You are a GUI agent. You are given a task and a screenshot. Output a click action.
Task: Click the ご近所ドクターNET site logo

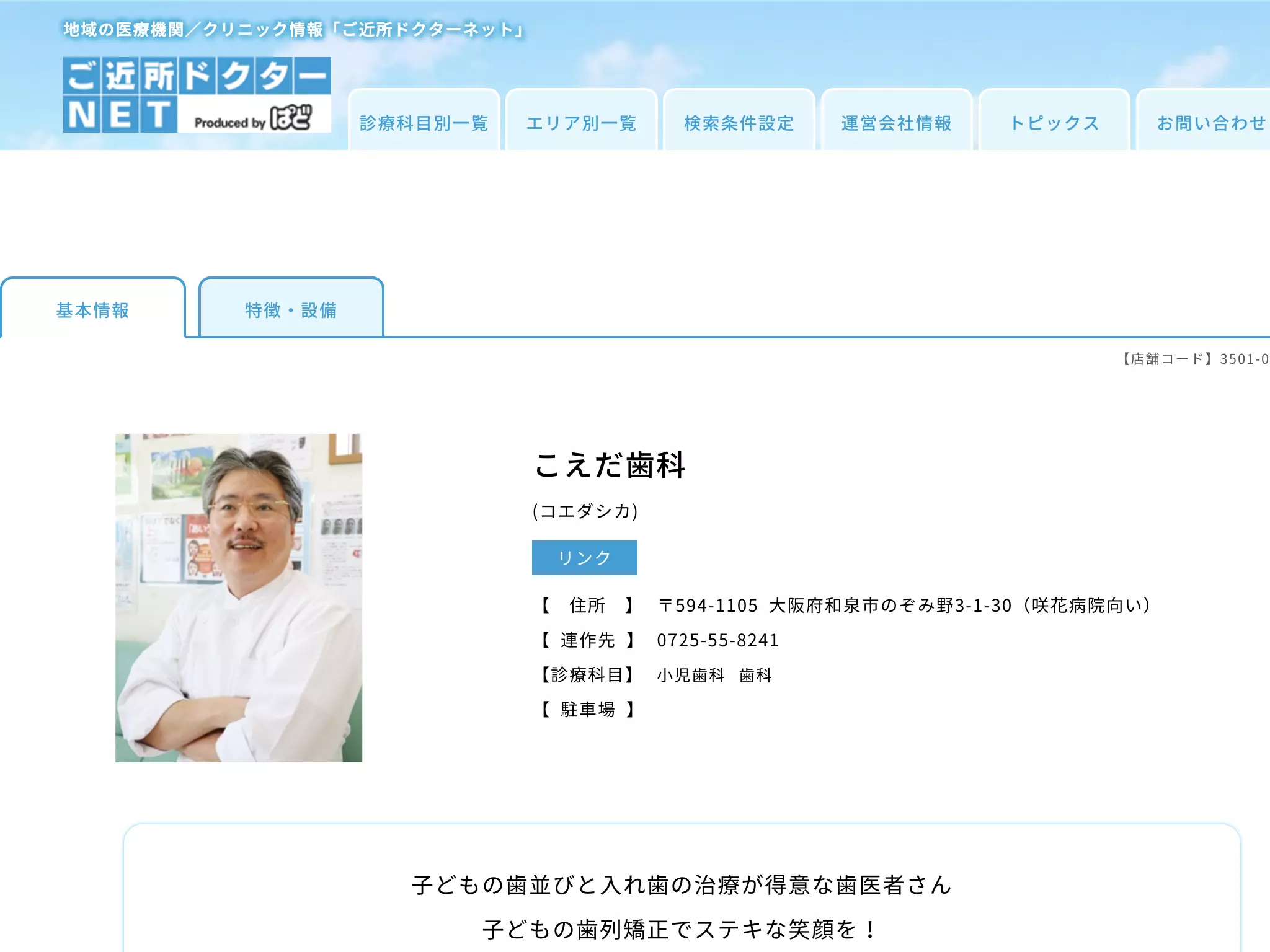pyautogui.click(x=197, y=95)
